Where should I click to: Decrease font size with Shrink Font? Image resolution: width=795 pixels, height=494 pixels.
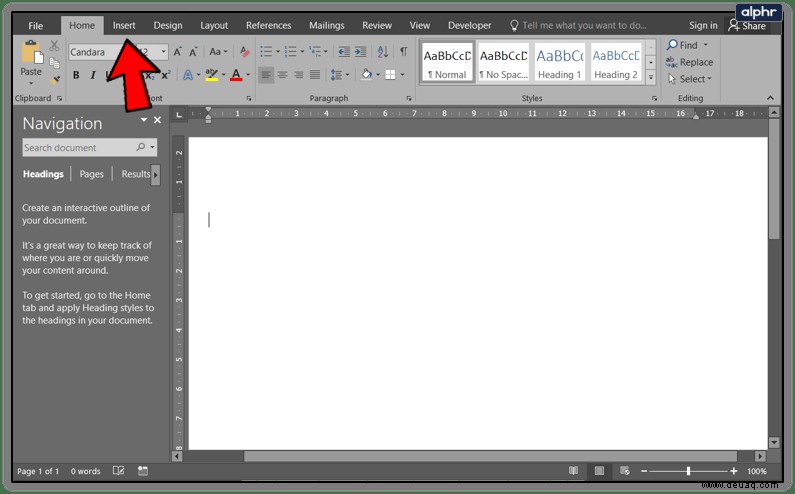[x=193, y=52]
